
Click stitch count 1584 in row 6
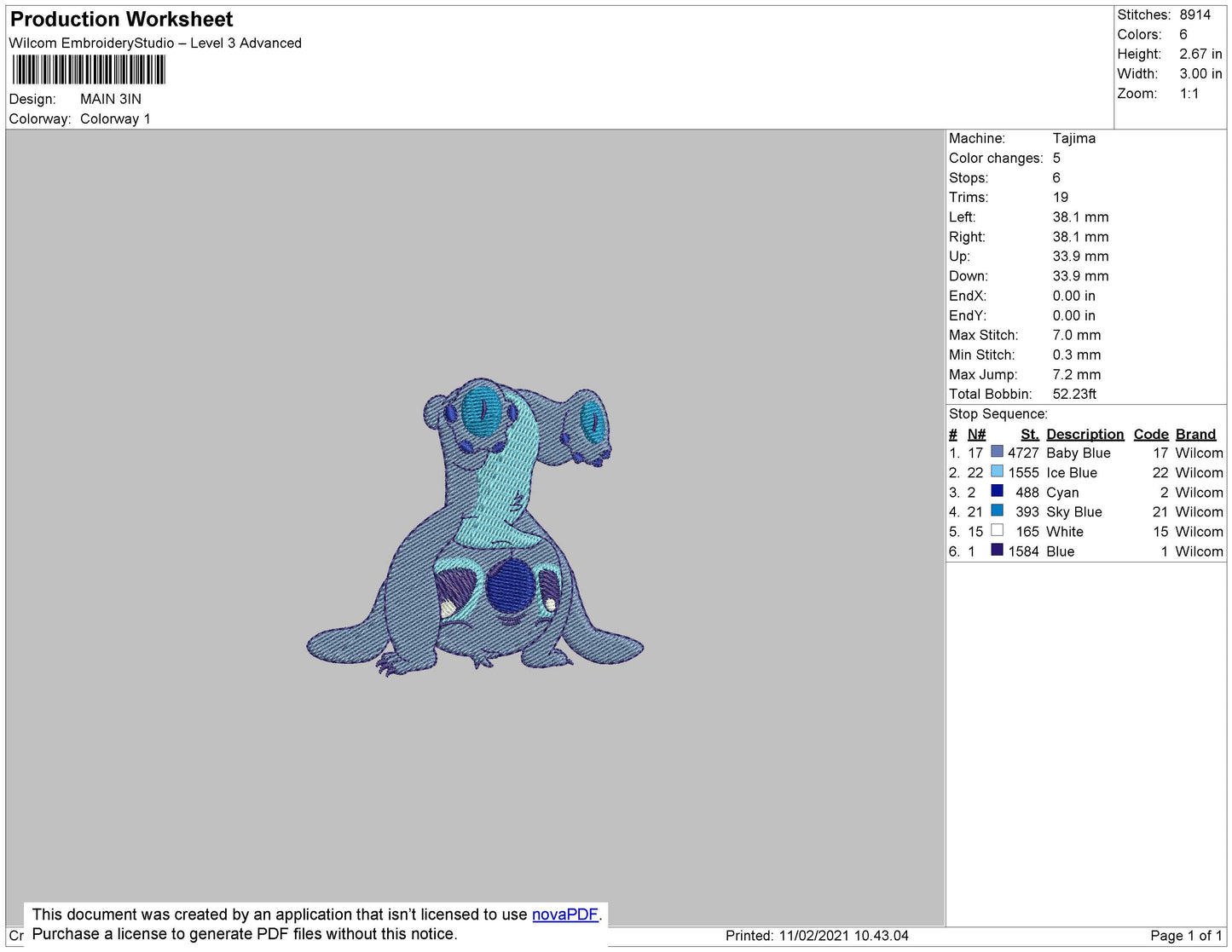click(1023, 551)
